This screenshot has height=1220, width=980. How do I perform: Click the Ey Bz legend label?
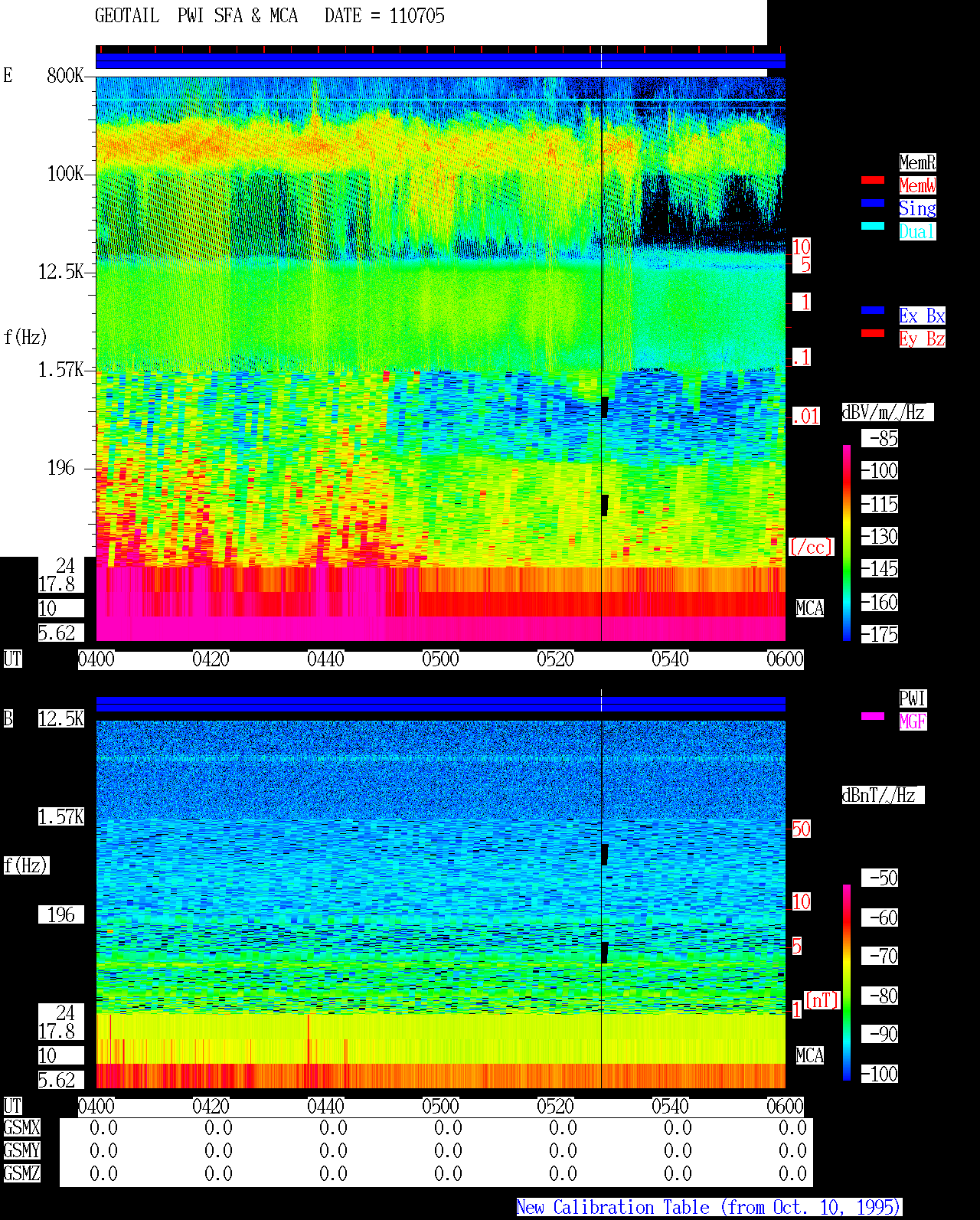pyautogui.click(x=922, y=339)
